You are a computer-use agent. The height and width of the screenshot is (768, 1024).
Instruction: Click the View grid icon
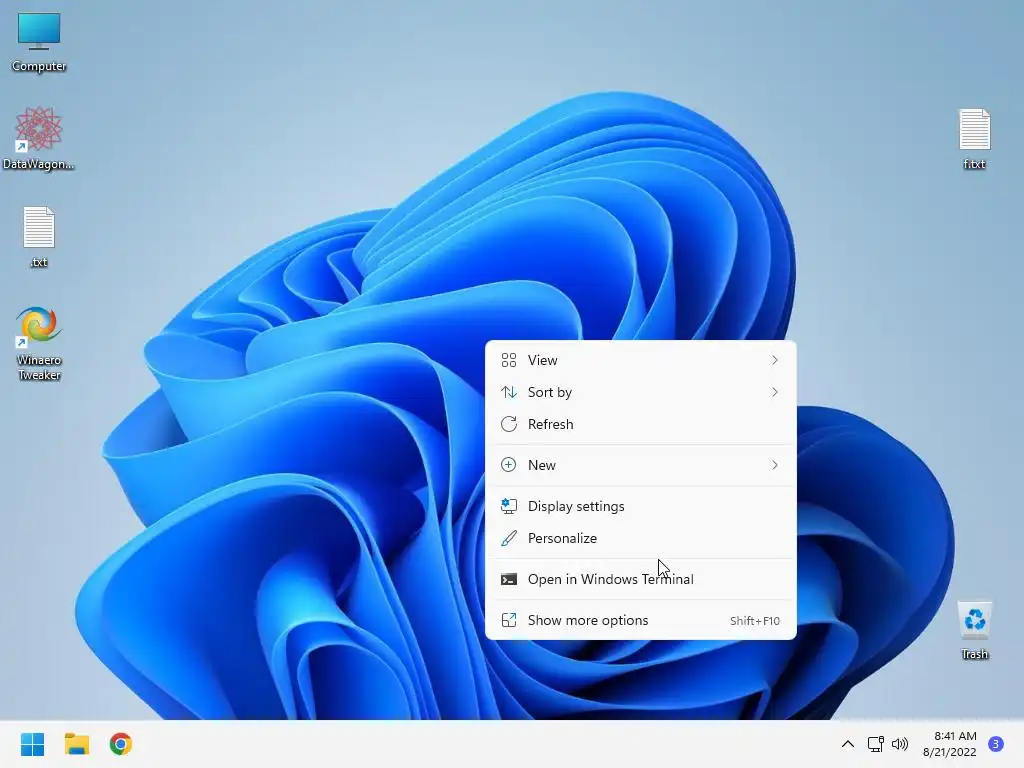[x=509, y=360]
